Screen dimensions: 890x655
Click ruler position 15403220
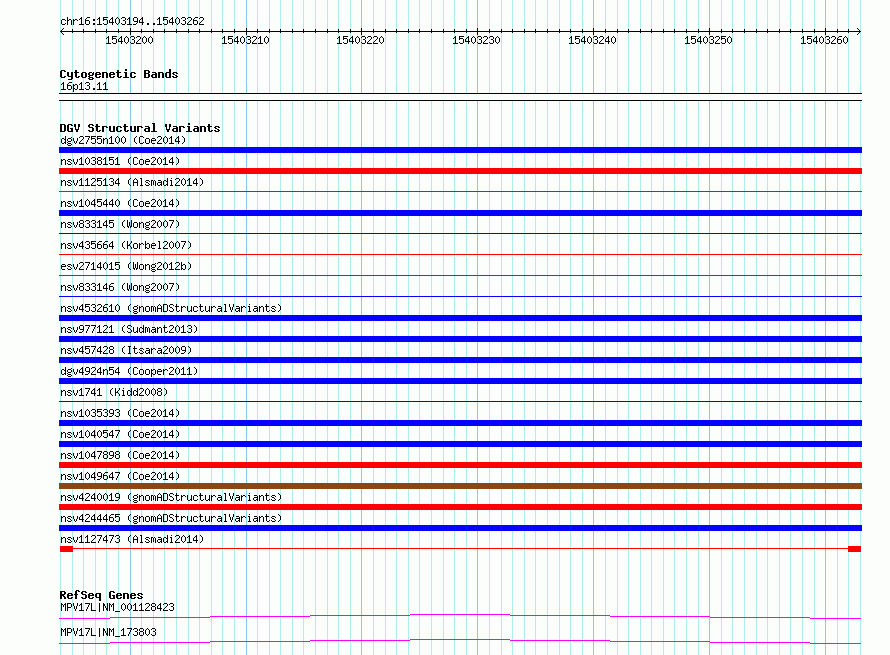[x=360, y=40]
